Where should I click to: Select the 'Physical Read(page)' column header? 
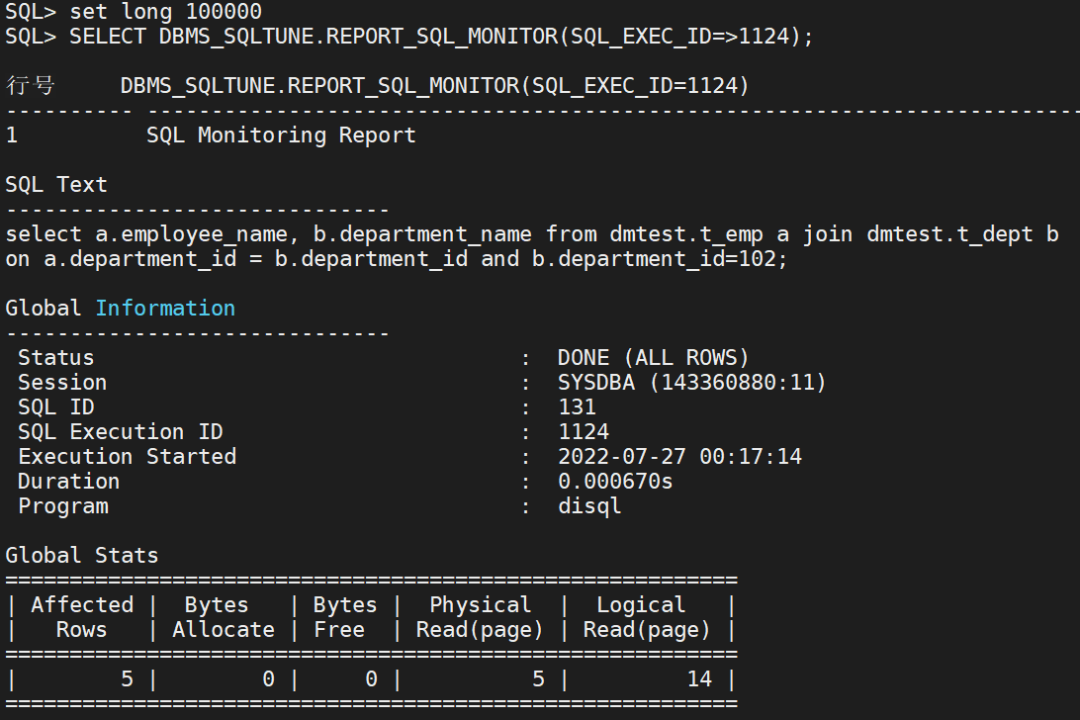(480, 617)
